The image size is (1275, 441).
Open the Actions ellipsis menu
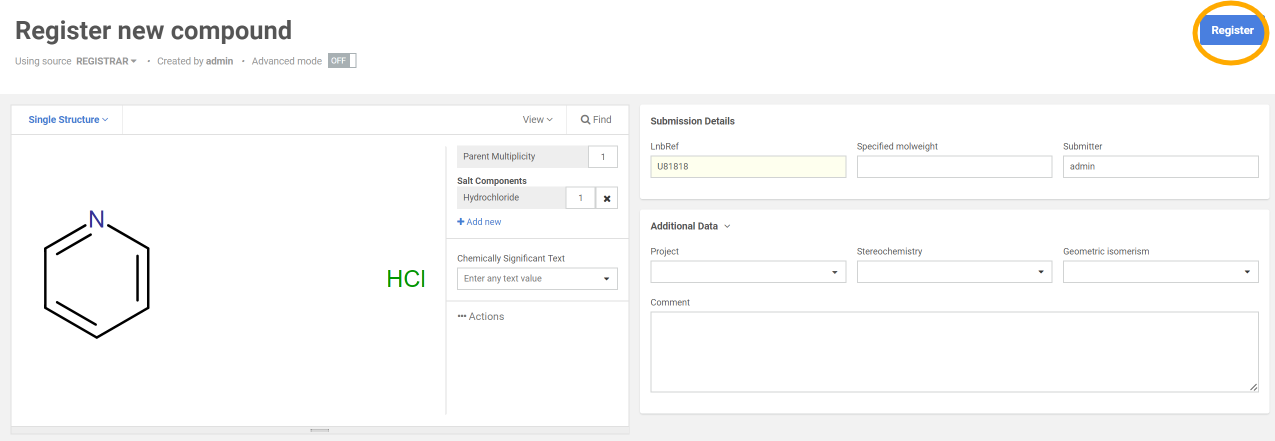(481, 317)
